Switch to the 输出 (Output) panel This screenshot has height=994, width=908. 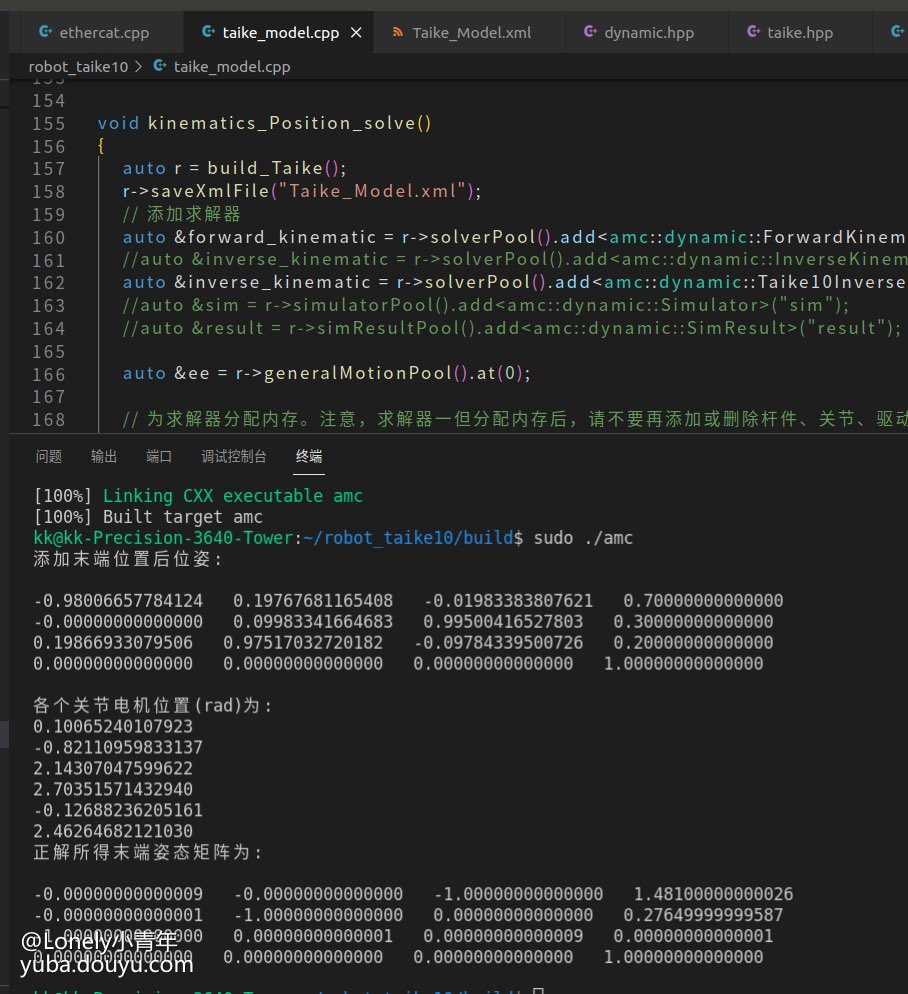point(104,456)
